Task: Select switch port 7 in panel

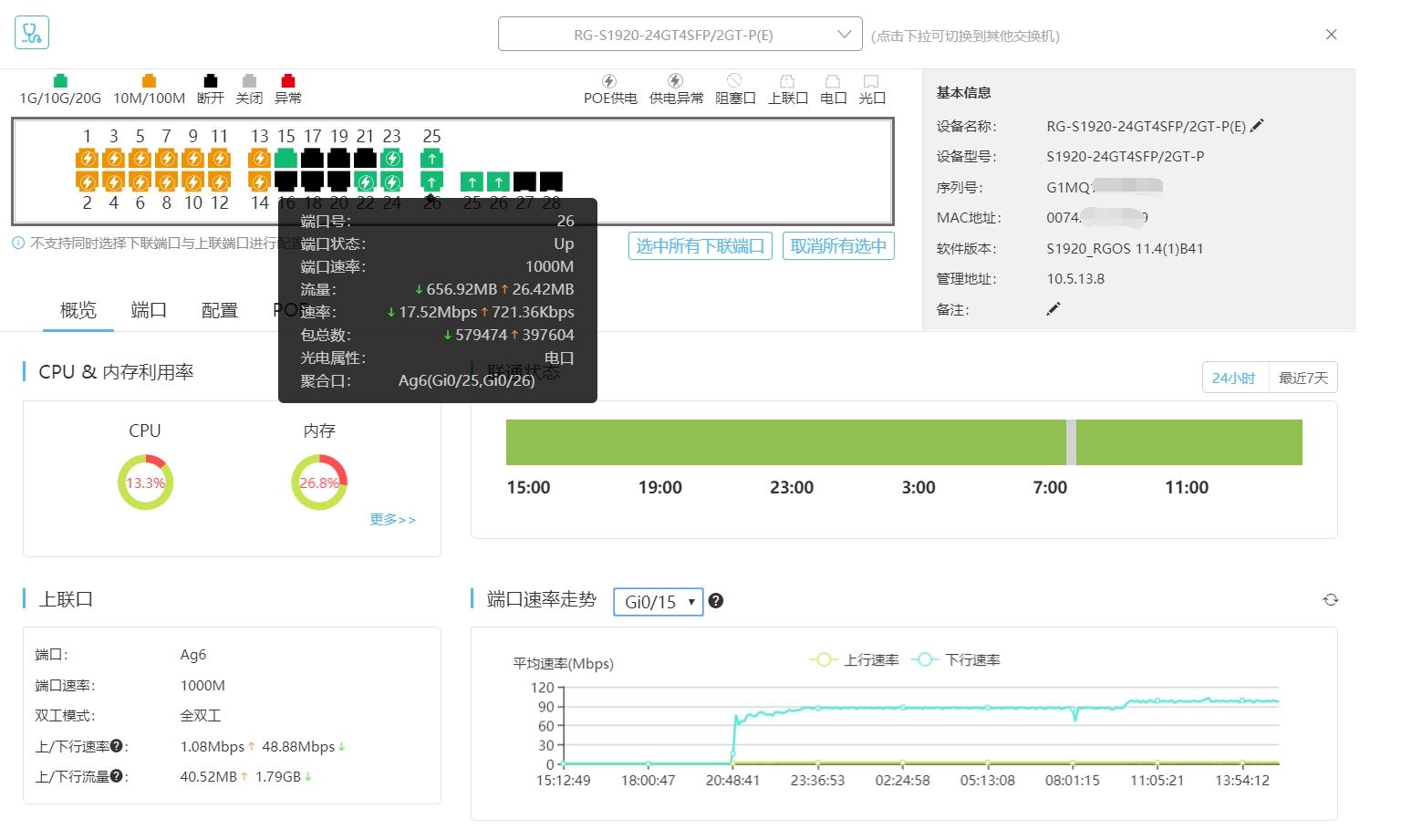Action: click(166, 158)
